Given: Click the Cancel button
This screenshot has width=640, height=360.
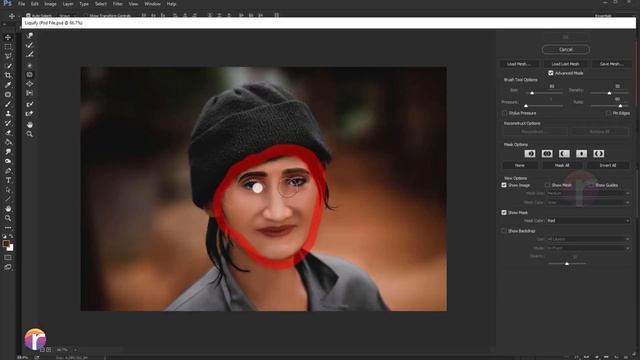Looking at the screenshot, I should coord(566,49).
